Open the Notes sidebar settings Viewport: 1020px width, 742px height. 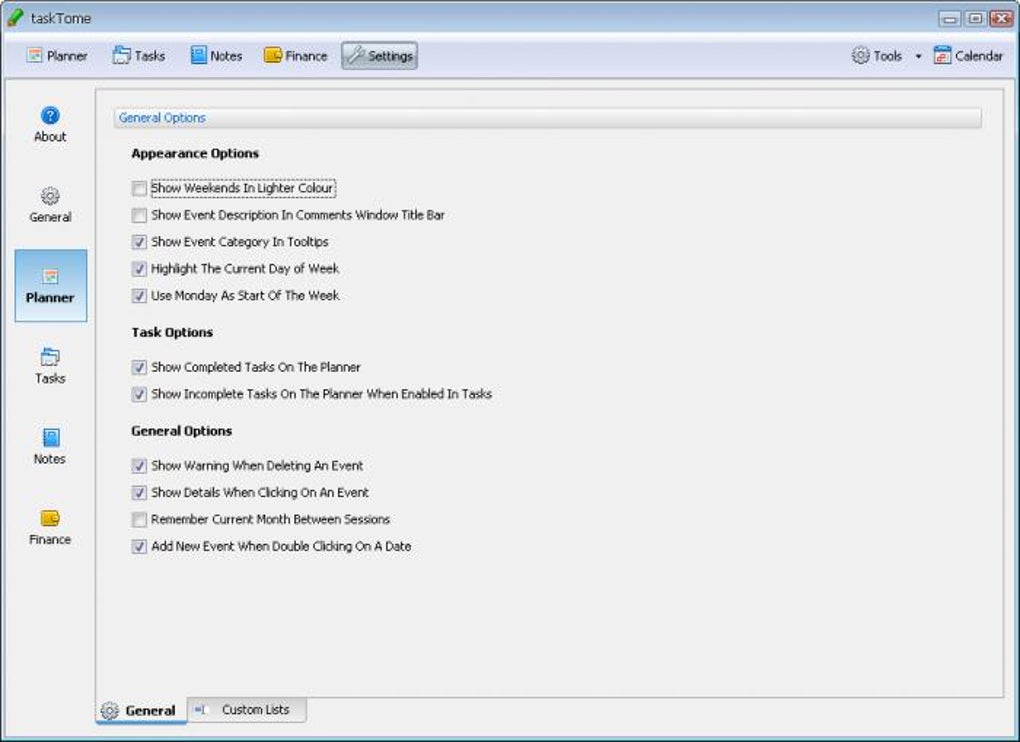[50, 447]
